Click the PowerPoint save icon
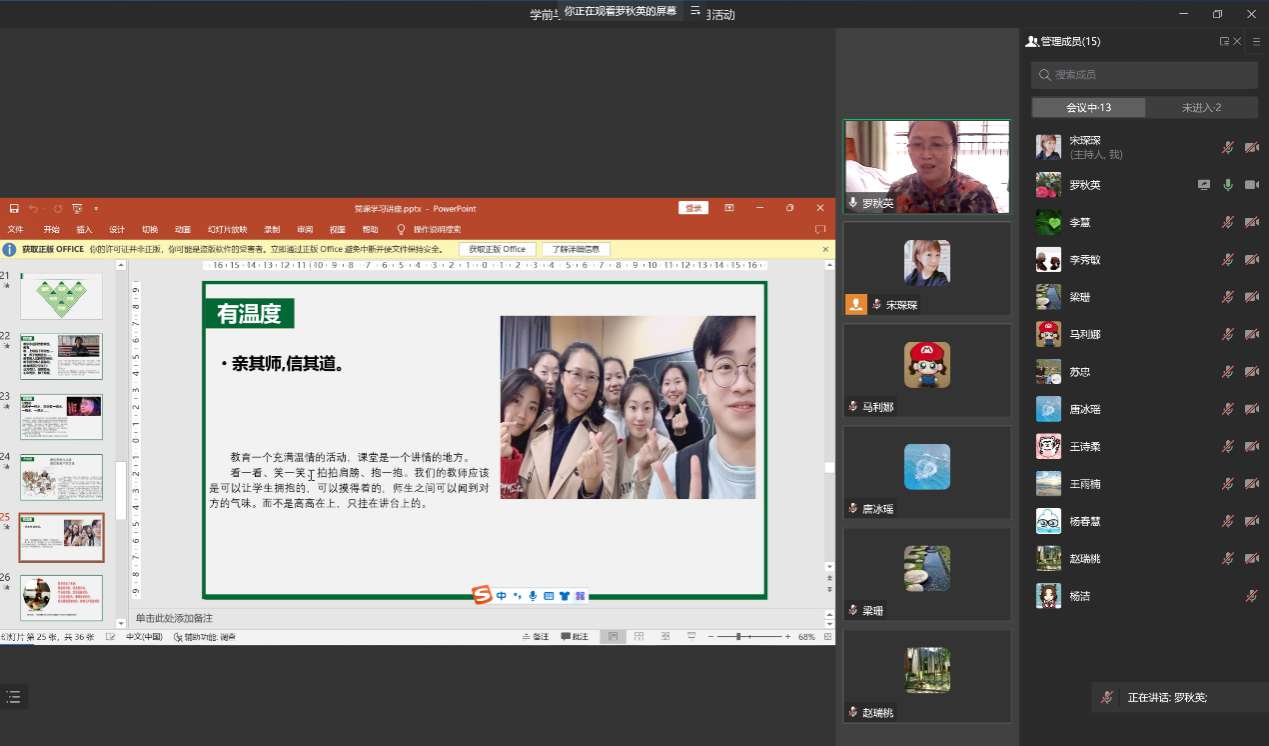 [x=14, y=209]
